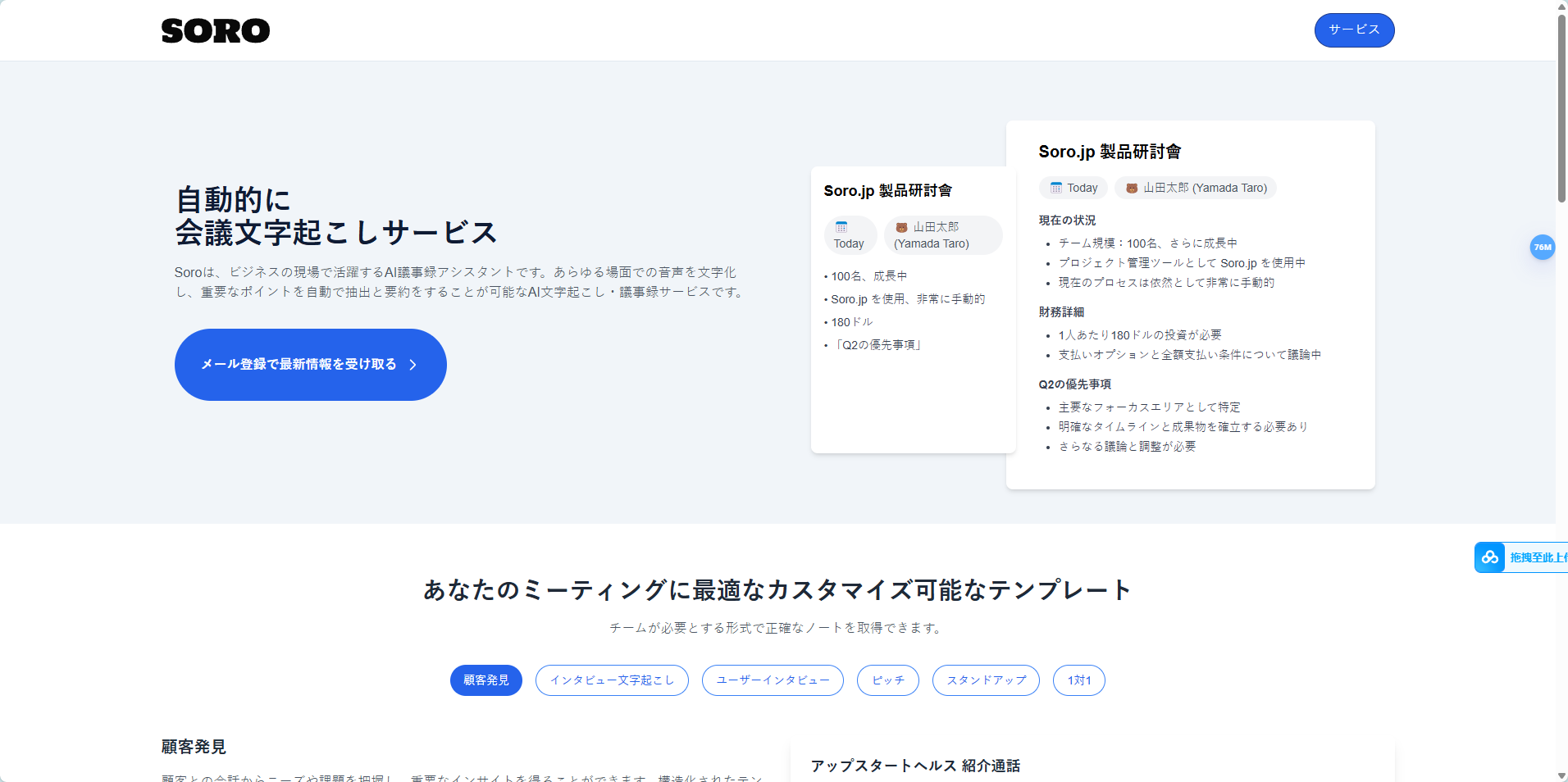The image size is (1568, 782).
Task: Click the calendar icon in the small note card
Action: tap(841, 227)
